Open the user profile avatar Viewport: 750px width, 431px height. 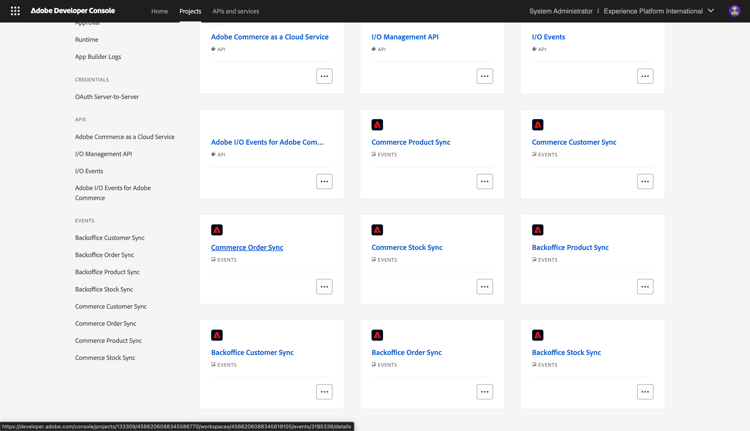734,11
